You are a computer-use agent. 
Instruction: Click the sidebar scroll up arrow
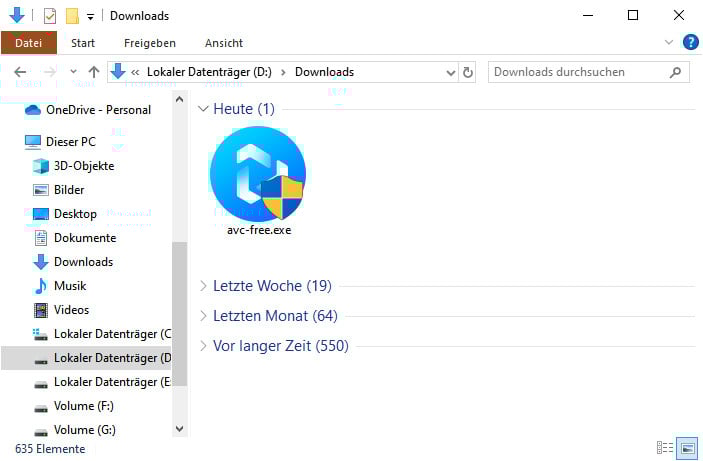tap(180, 100)
